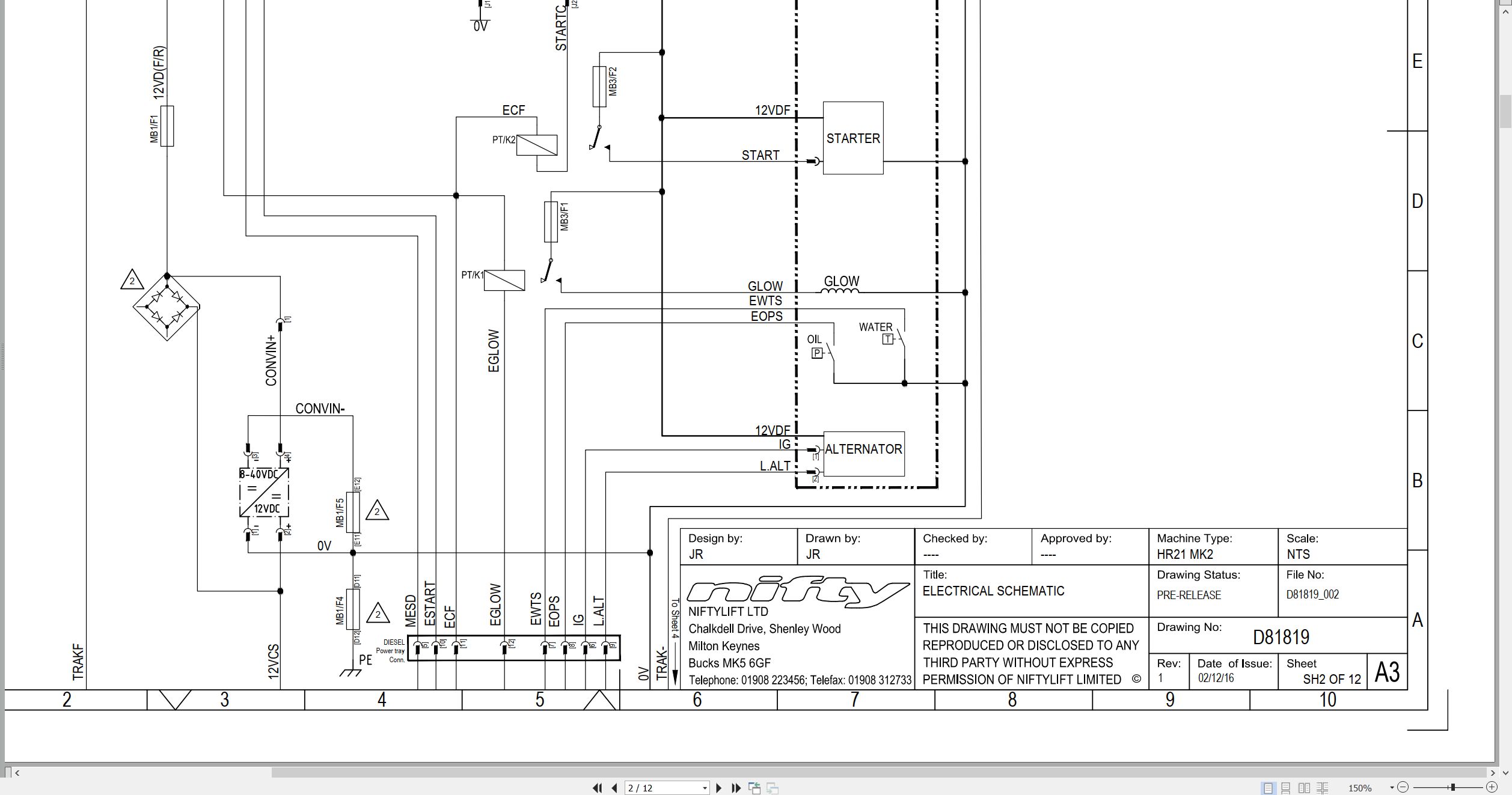Screen dimensions: 1512x795
Task: Select single page layout view
Action: click(x=1268, y=788)
